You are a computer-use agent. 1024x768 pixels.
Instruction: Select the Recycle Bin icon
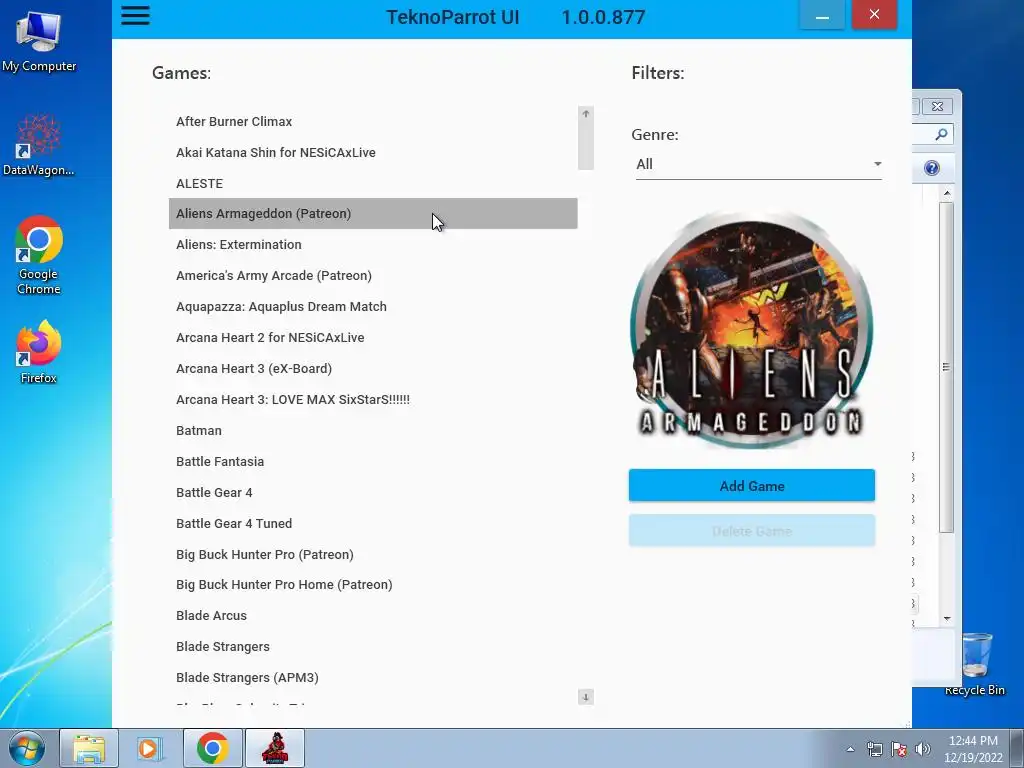(x=975, y=664)
